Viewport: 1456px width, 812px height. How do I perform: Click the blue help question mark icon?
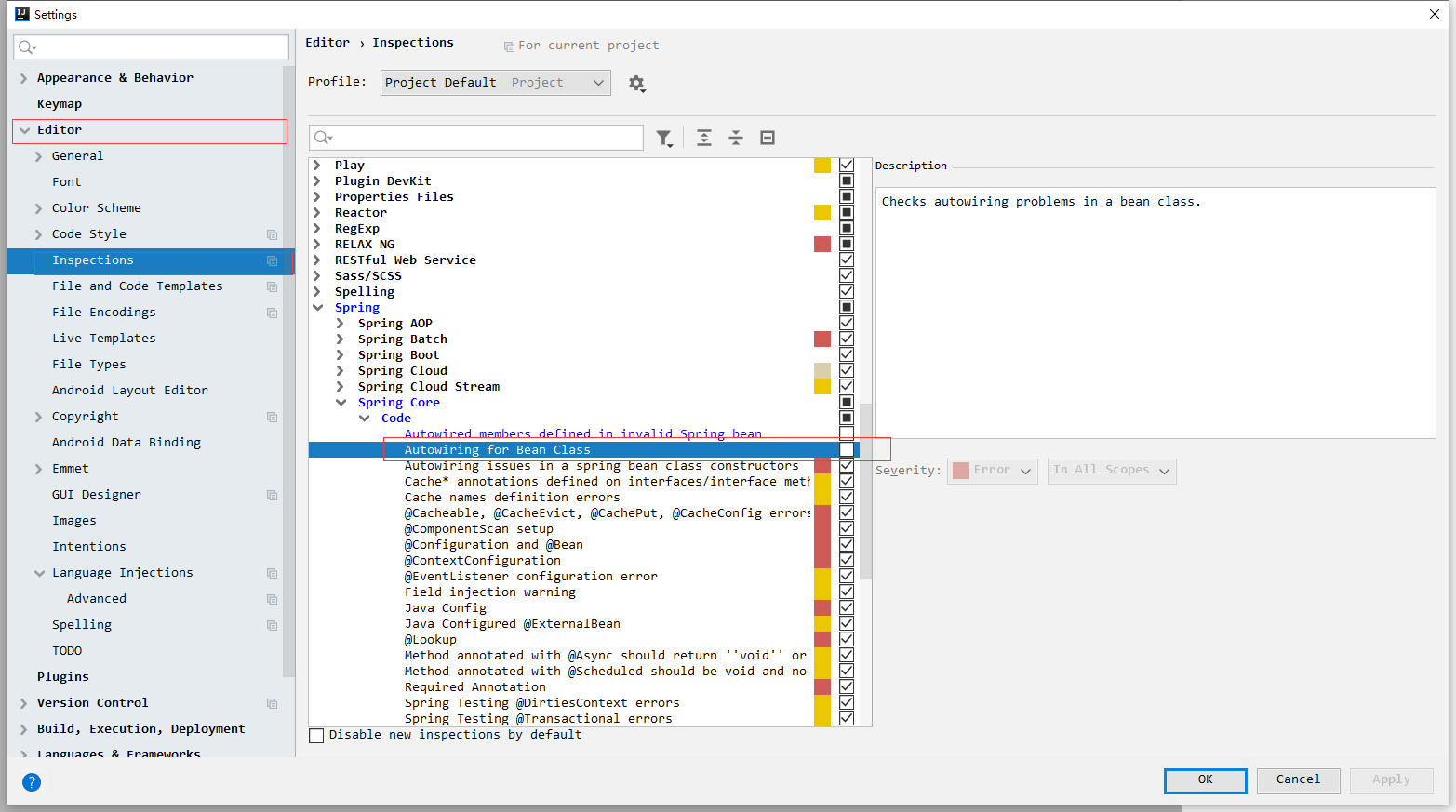pyautogui.click(x=32, y=782)
